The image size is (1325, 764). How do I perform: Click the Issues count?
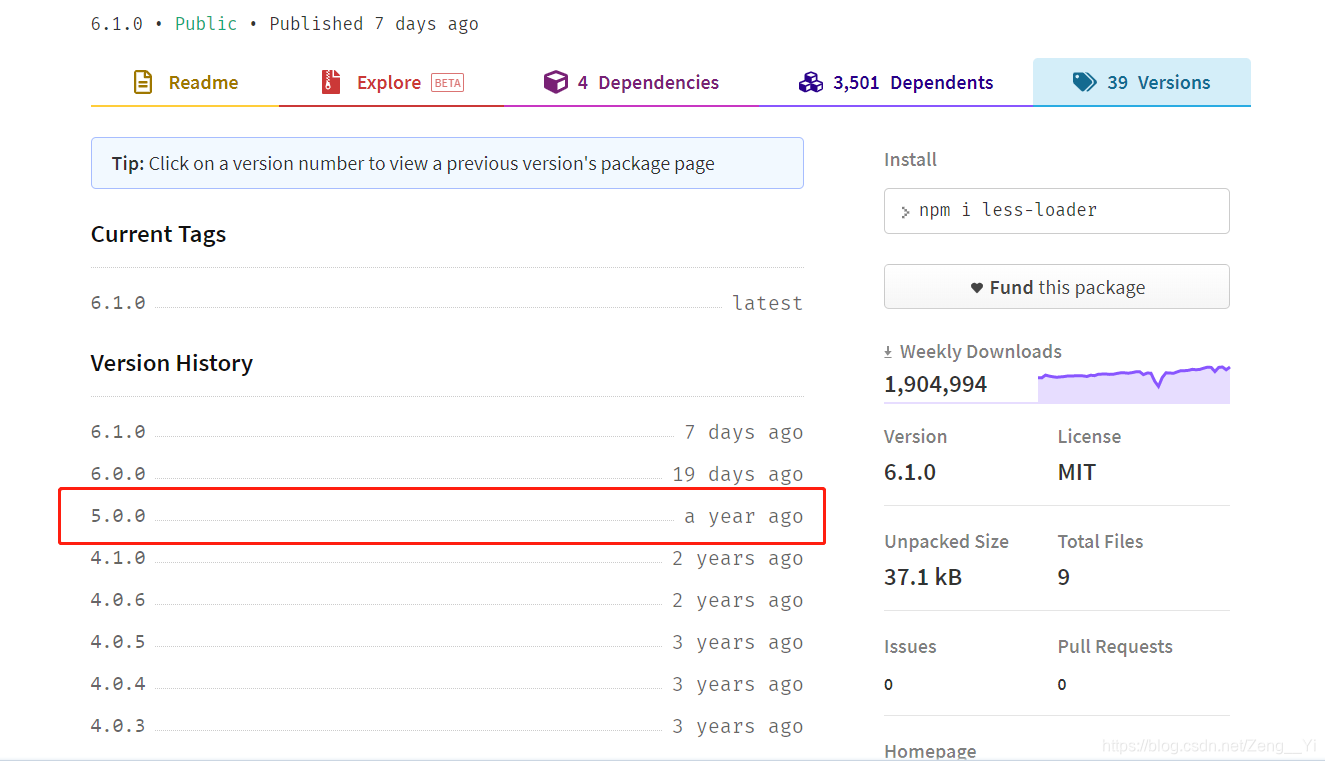point(888,685)
